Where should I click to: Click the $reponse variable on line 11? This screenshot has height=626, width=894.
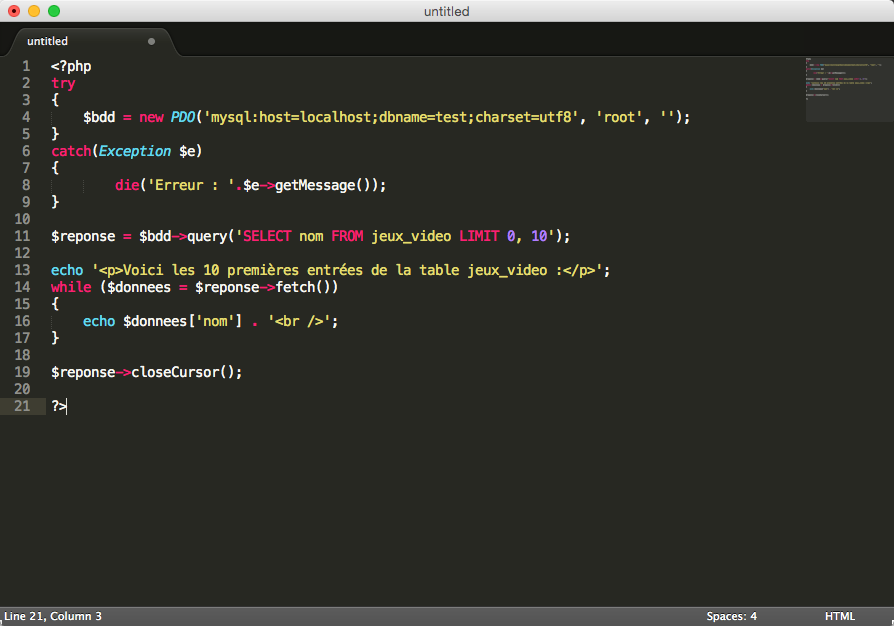point(83,236)
